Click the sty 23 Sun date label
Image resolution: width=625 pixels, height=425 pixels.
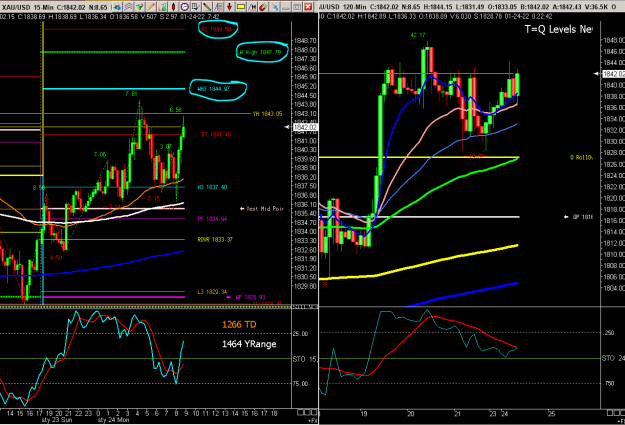point(57,420)
